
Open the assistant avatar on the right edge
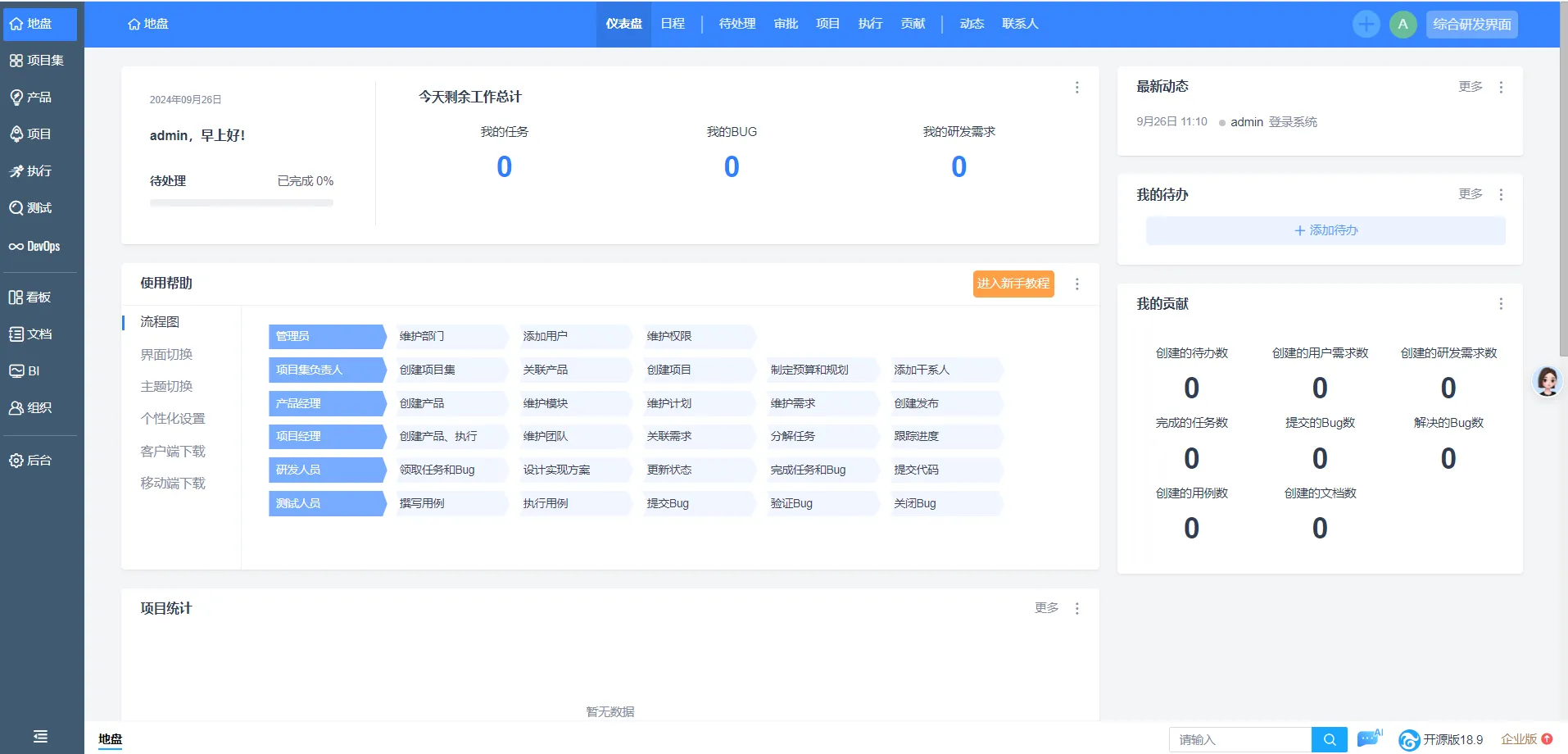[x=1548, y=381]
